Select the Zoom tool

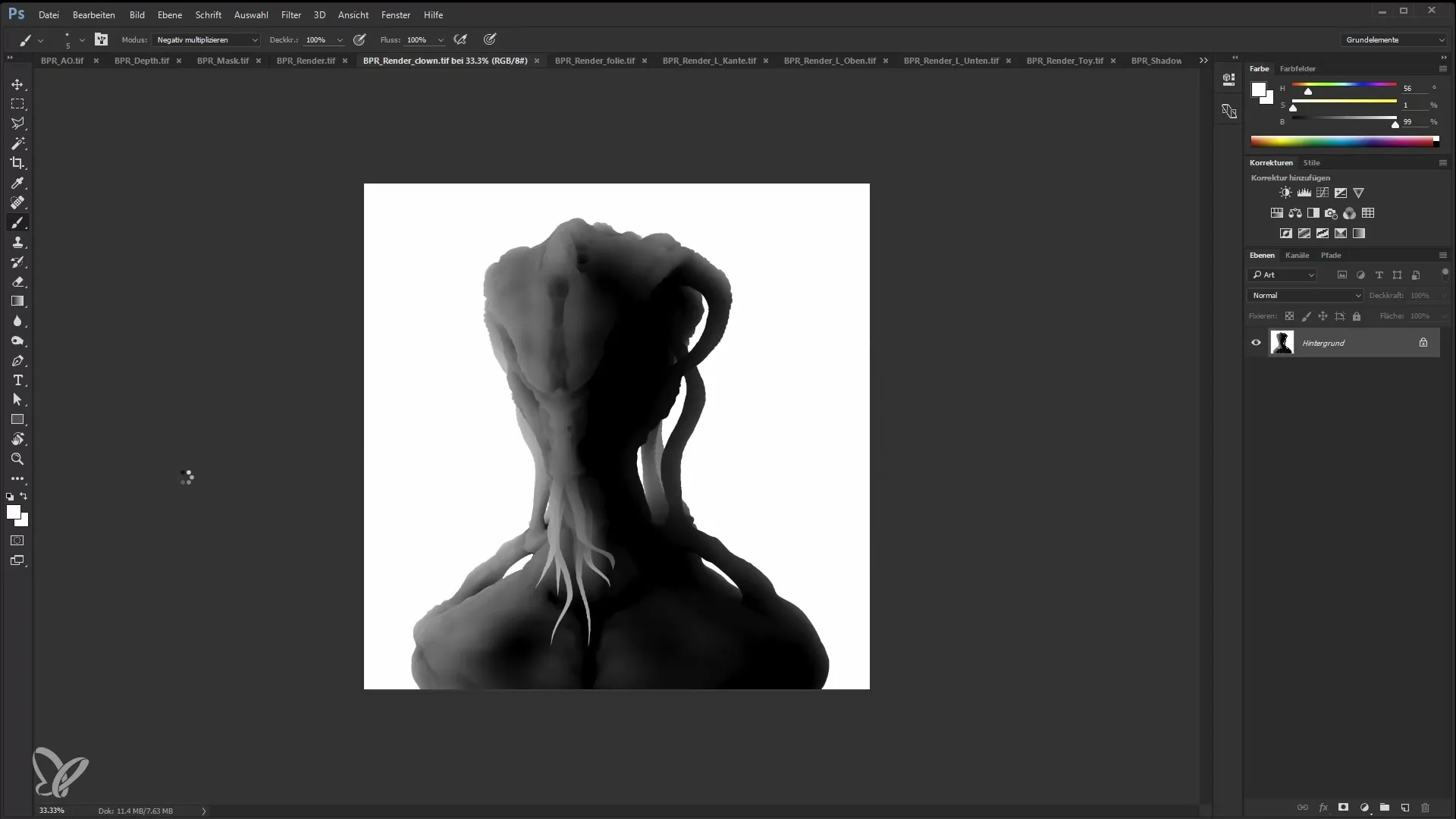[17, 459]
